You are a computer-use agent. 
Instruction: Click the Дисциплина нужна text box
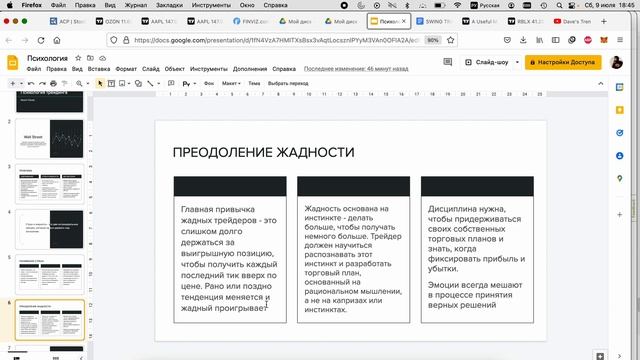pos(477,259)
